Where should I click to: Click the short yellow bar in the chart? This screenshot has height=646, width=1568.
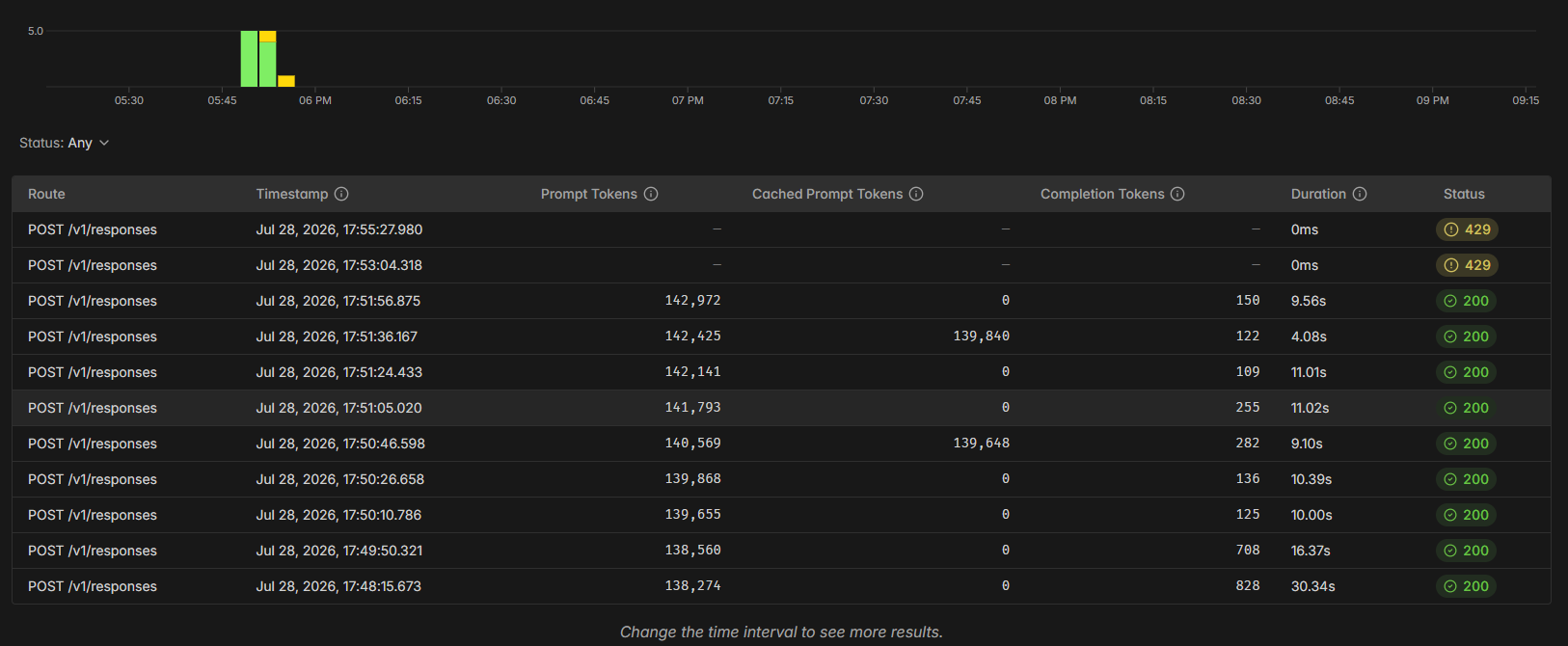point(286,81)
